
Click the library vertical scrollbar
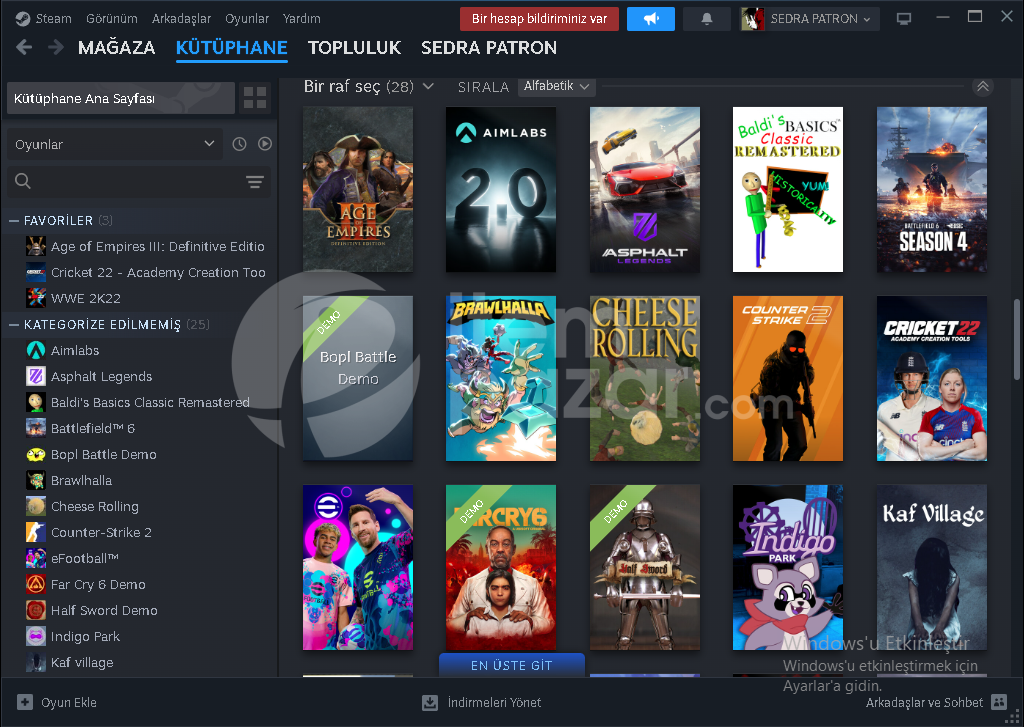[1017, 340]
